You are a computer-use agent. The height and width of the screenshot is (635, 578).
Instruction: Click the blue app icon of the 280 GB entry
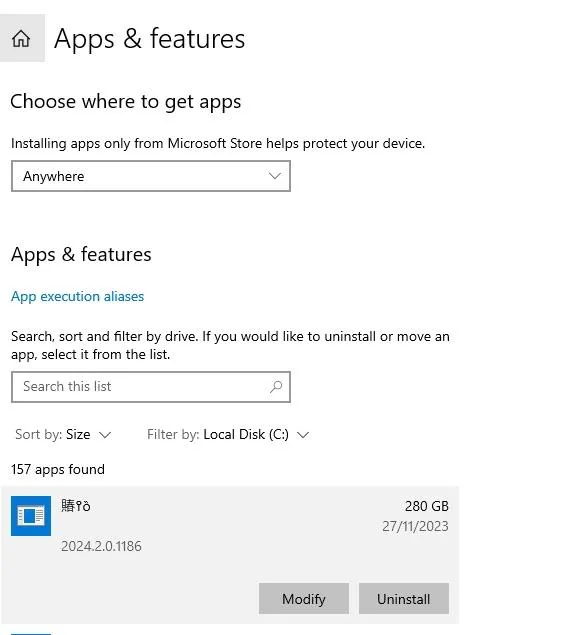point(31,516)
